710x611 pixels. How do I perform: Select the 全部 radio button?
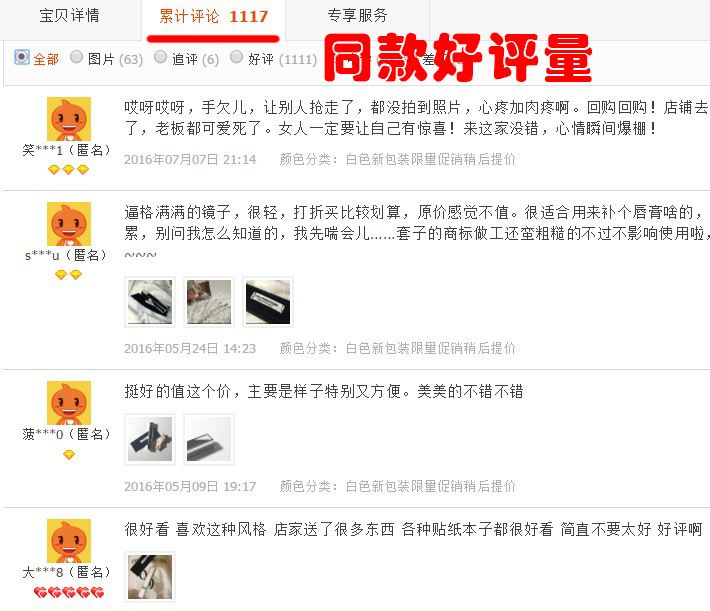[x=21, y=57]
